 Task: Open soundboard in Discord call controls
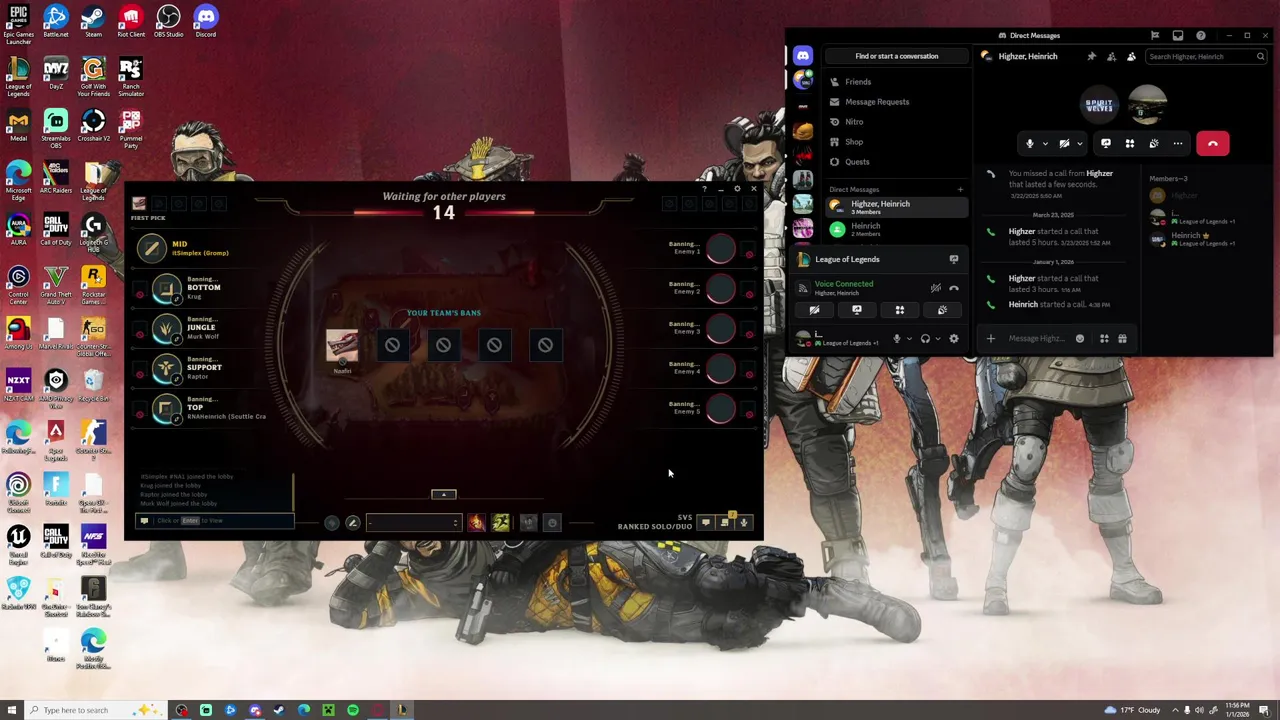[1154, 143]
